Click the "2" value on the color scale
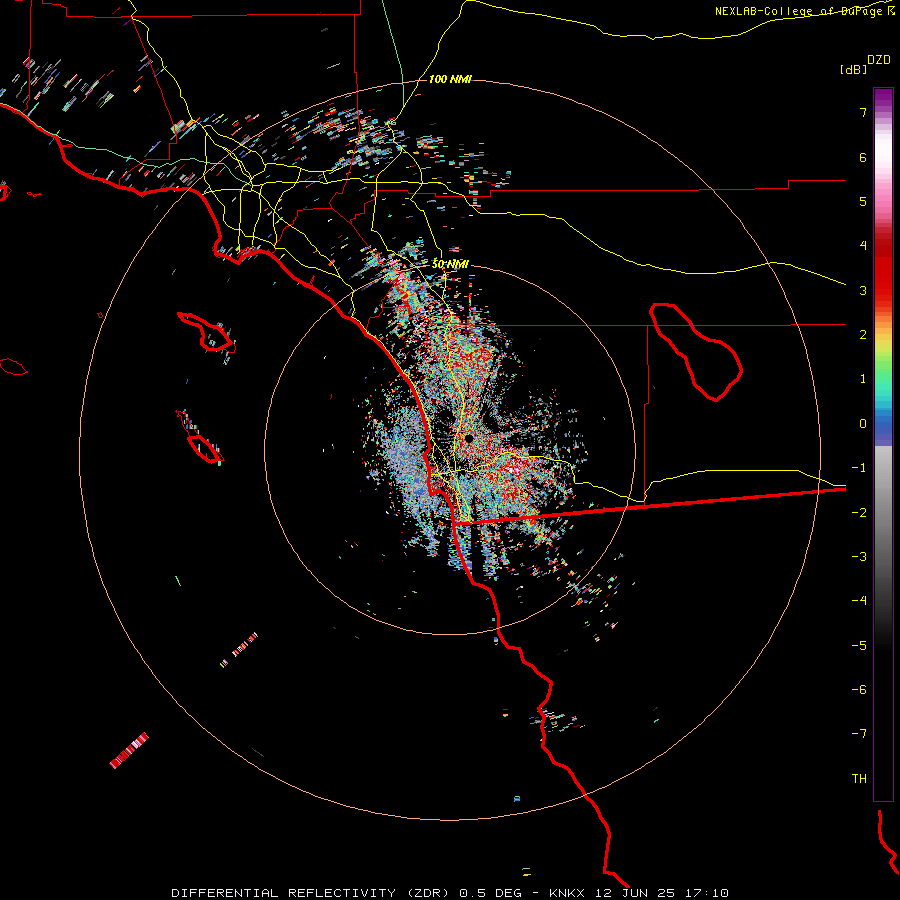 (x=863, y=335)
